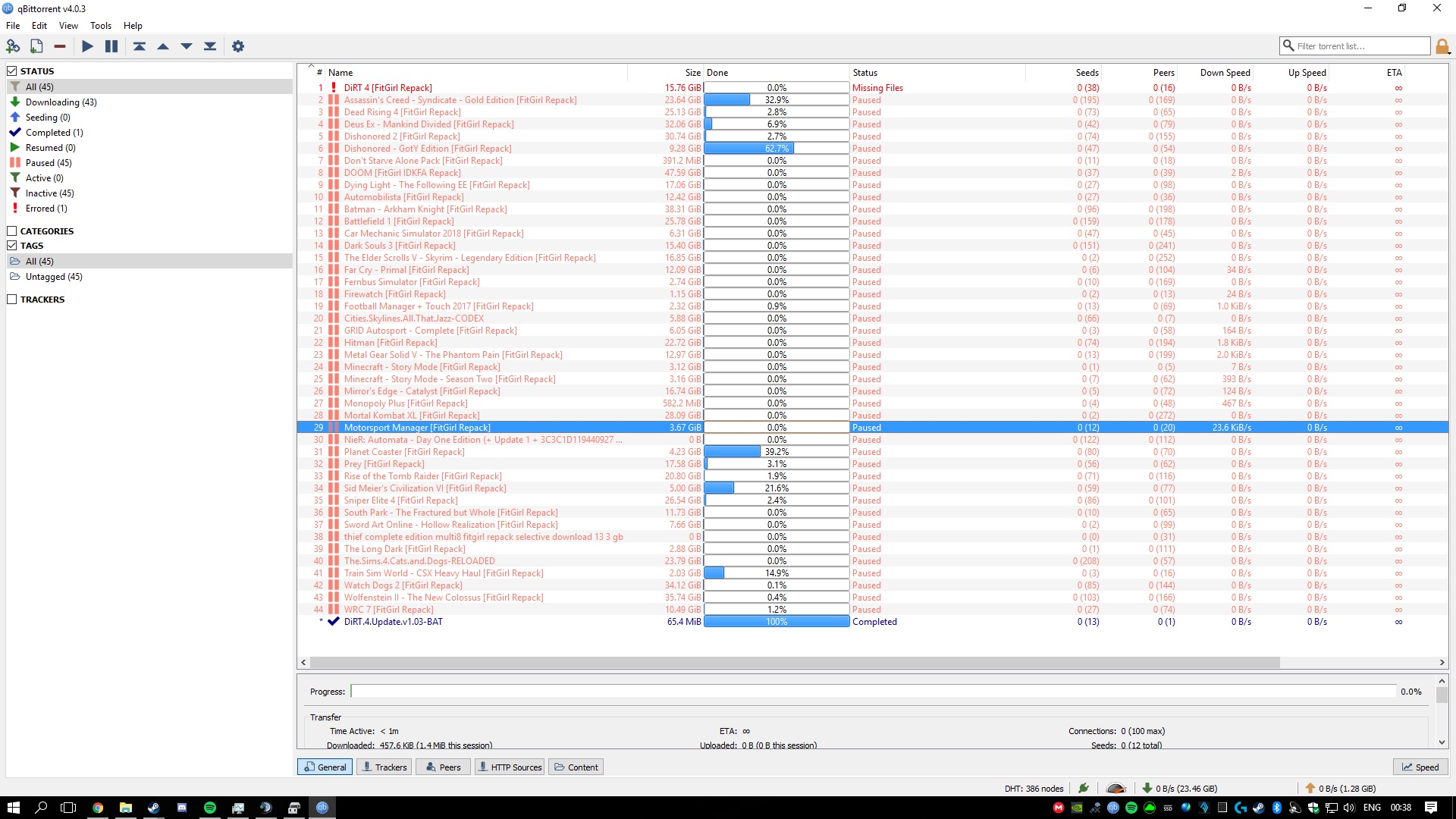Pause the selected torrent via the toolbar
The height and width of the screenshot is (819, 1456).
point(111,46)
